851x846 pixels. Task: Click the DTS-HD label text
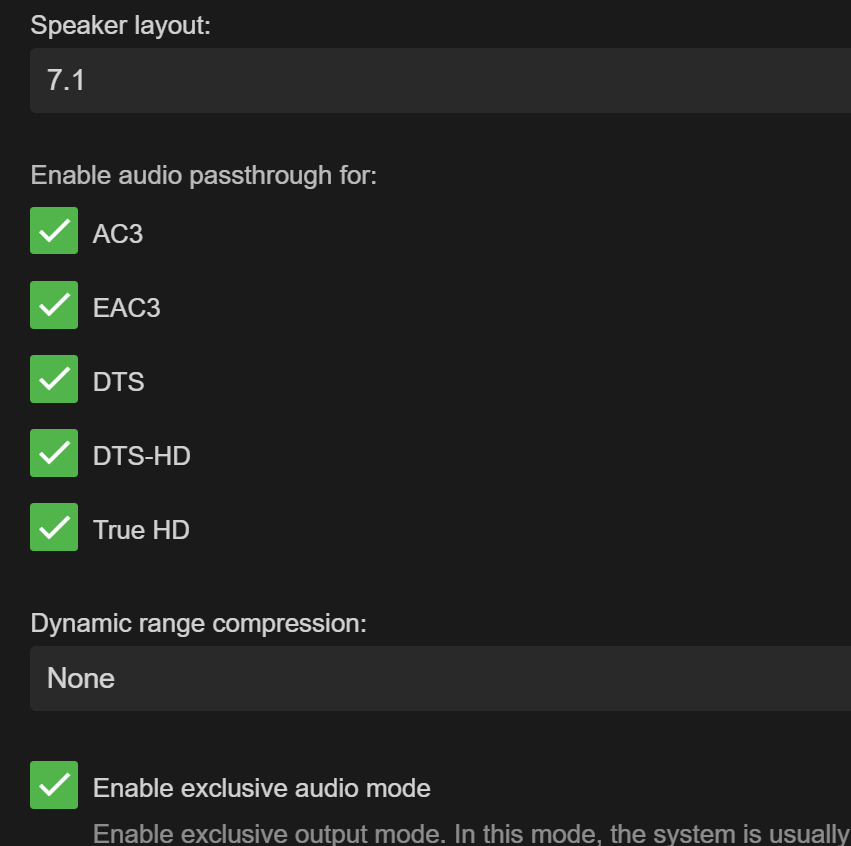coord(141,456)
